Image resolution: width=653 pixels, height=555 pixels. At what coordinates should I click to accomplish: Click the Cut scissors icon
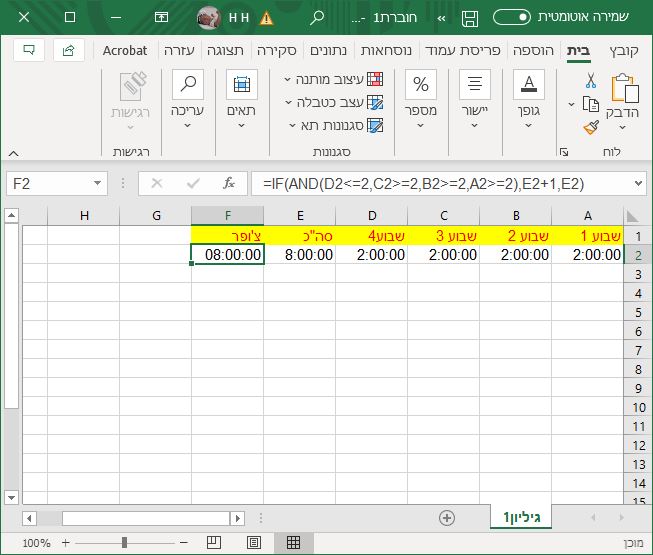(x=591, y=80)
